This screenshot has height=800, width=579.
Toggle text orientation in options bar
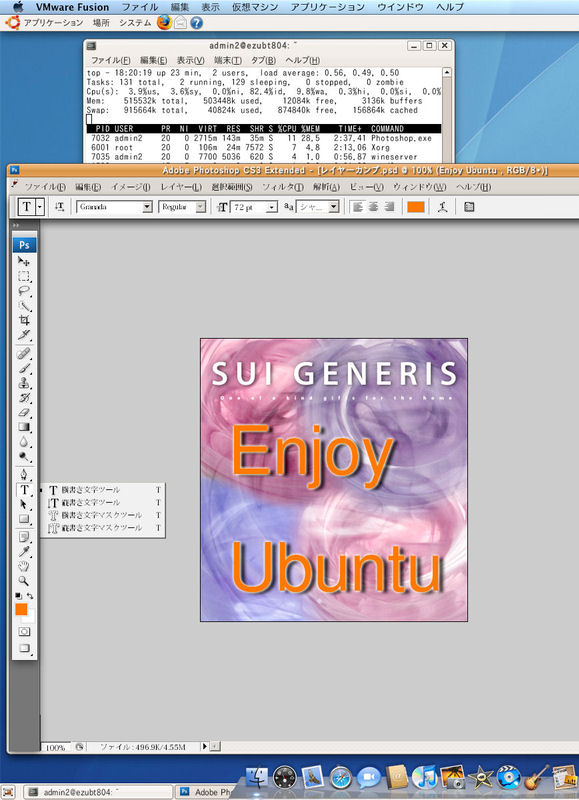click(x=59, y=207)
